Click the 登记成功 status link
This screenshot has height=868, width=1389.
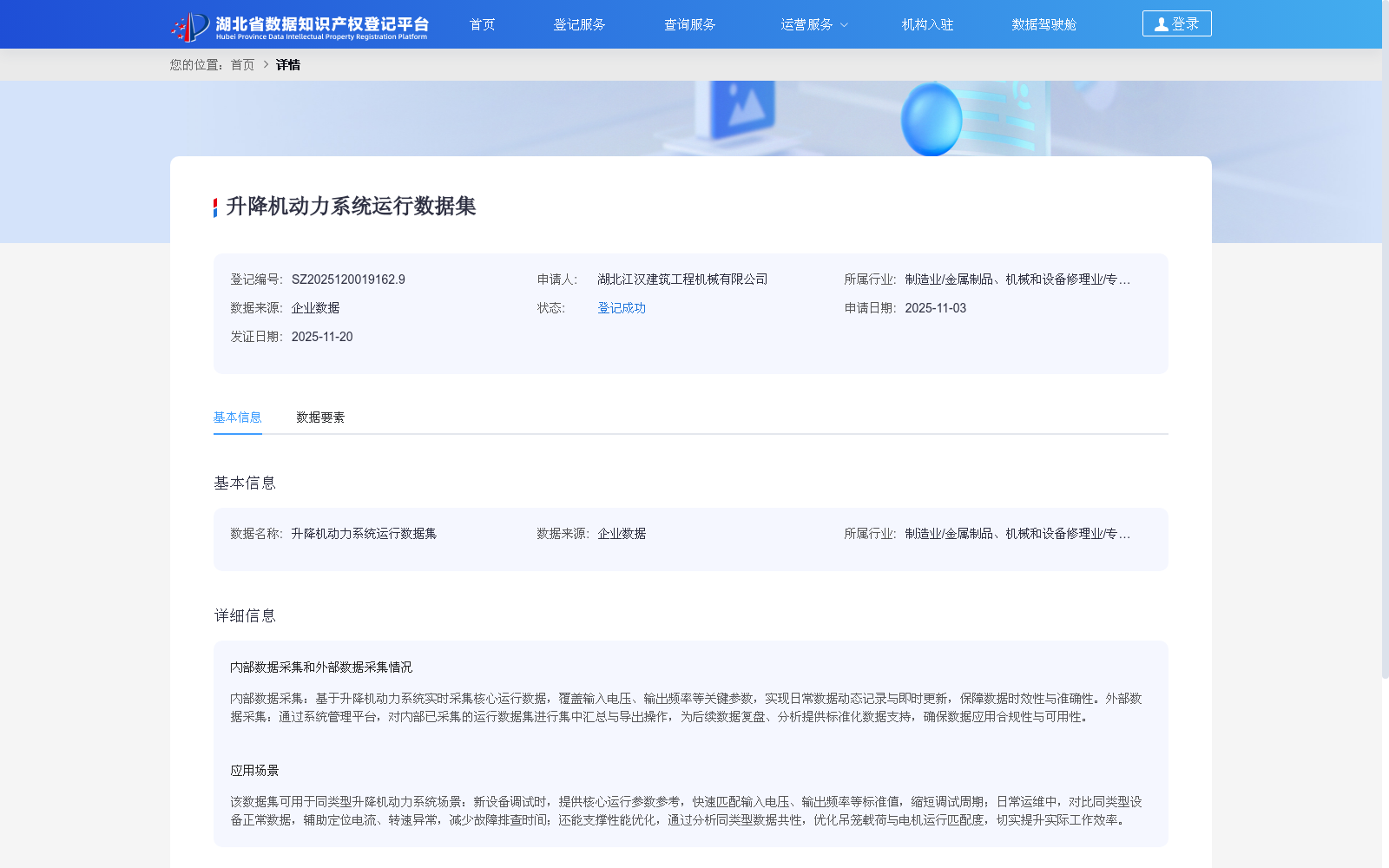pyautogui.click(x=622, y=308)
